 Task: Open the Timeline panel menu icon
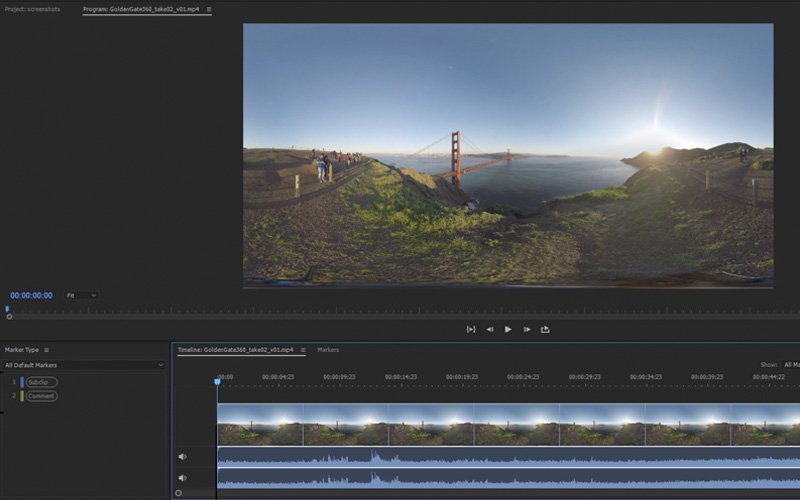(x=301, y=350)
